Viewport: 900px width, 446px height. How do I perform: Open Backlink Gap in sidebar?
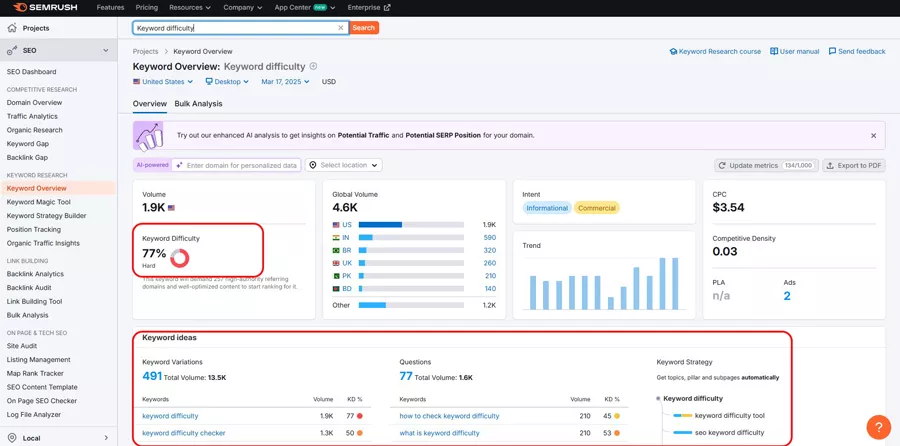click(28, 158)
